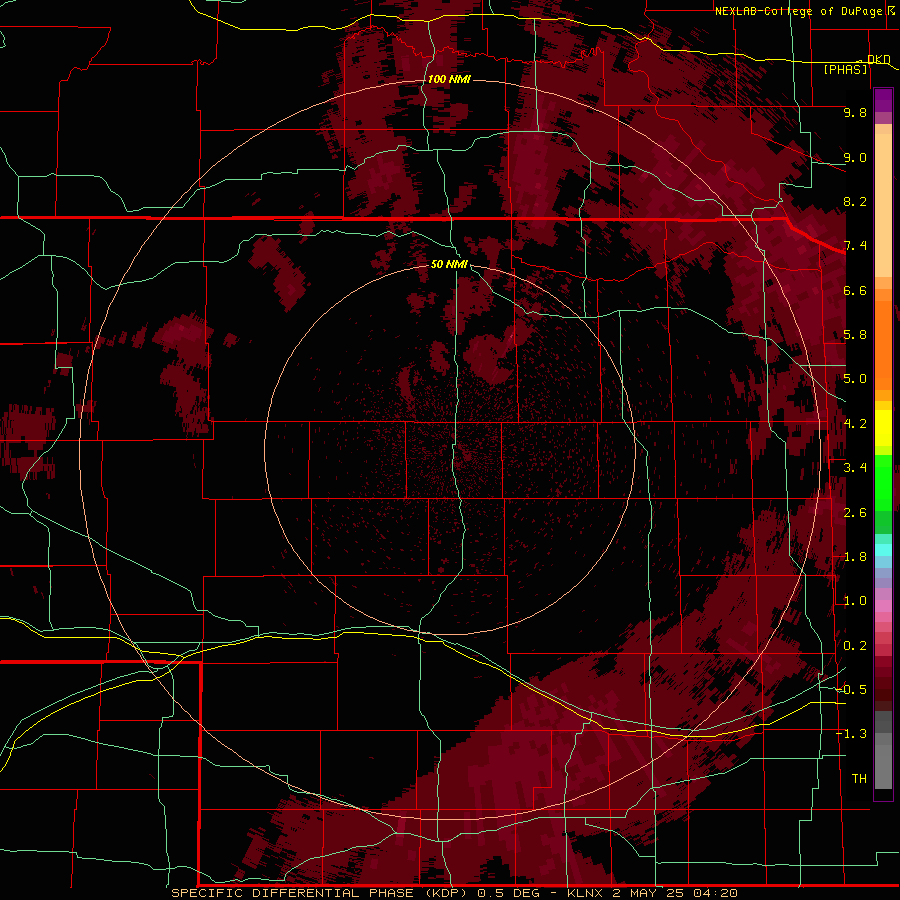Click the 1.8 scale value
The width and height of the screenshot is (900, 900).
pos(855,557)
